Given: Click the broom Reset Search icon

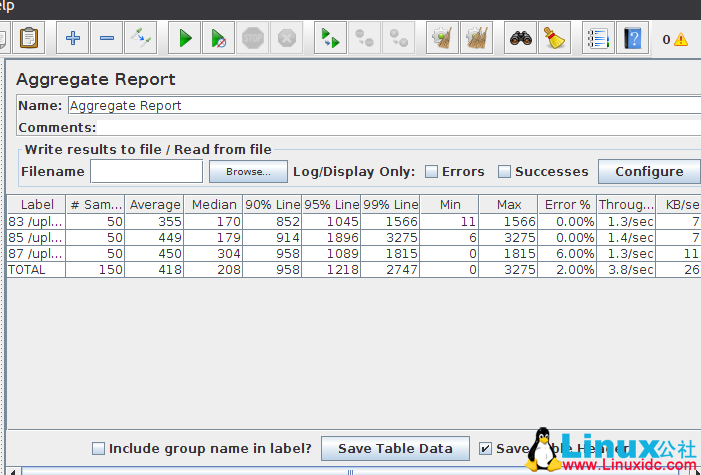Looking at the screenshot, I should [555, 39].
